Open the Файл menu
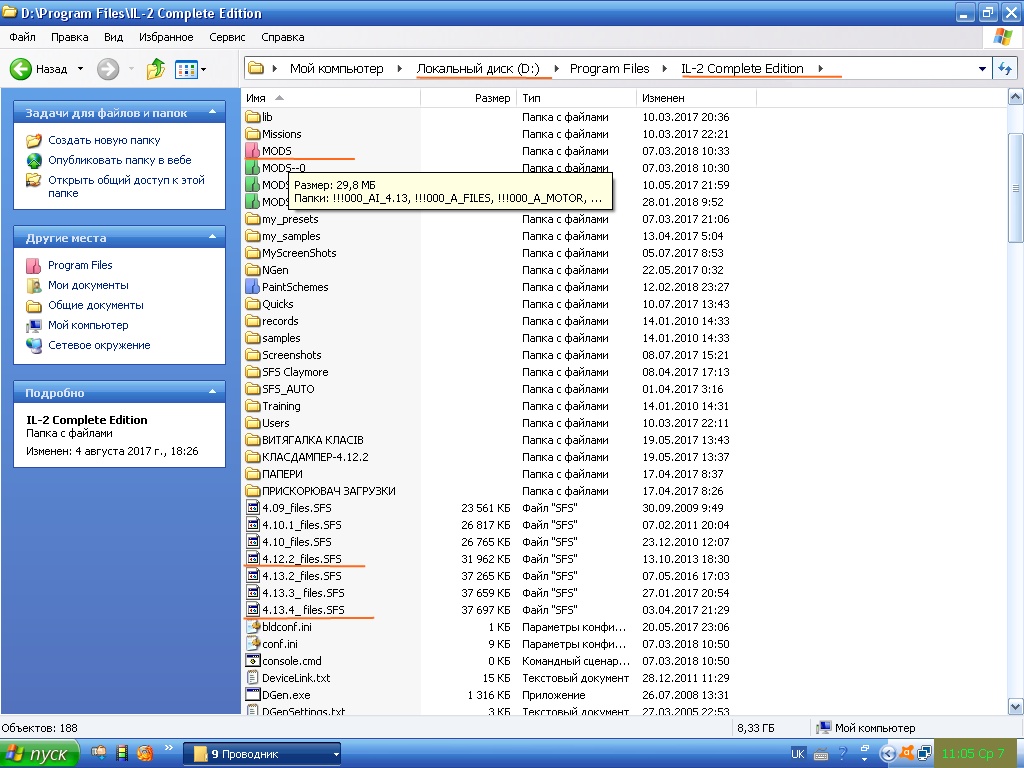The image size is (1024, 768). point(22,37)
